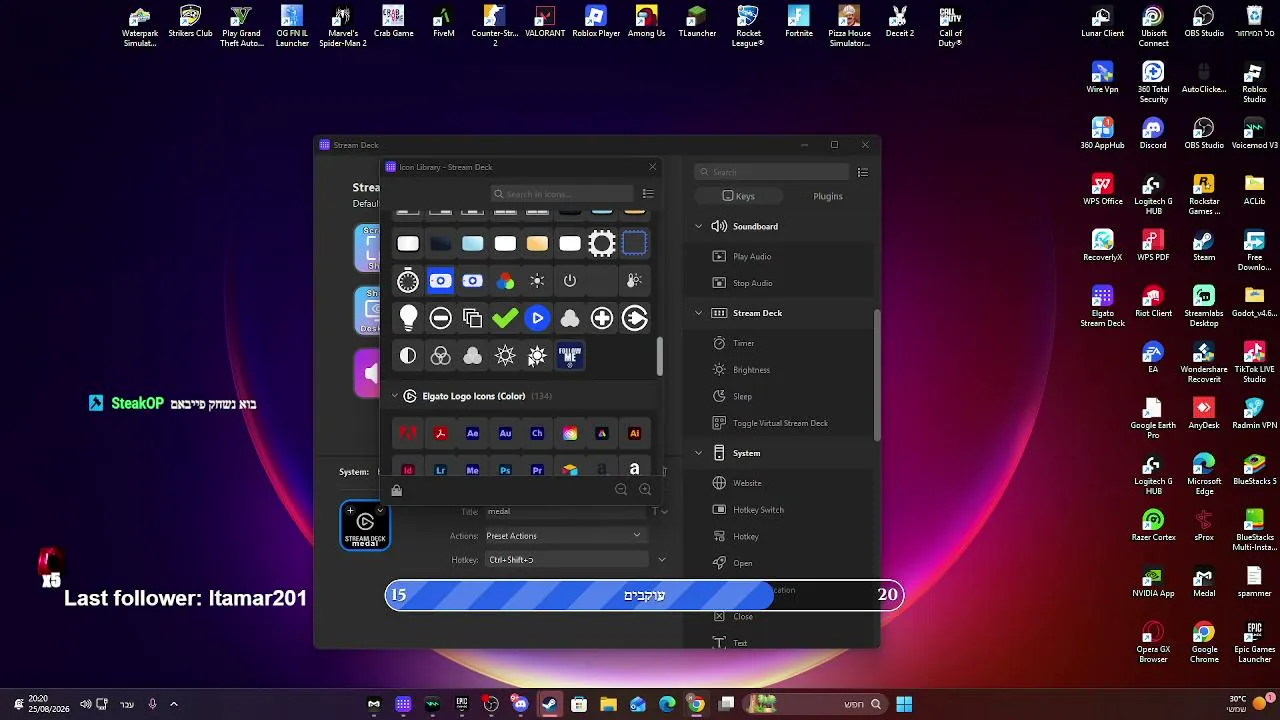1280x720 pixels.
Task: Collapse the Soundboard action group
Action: 699,227
